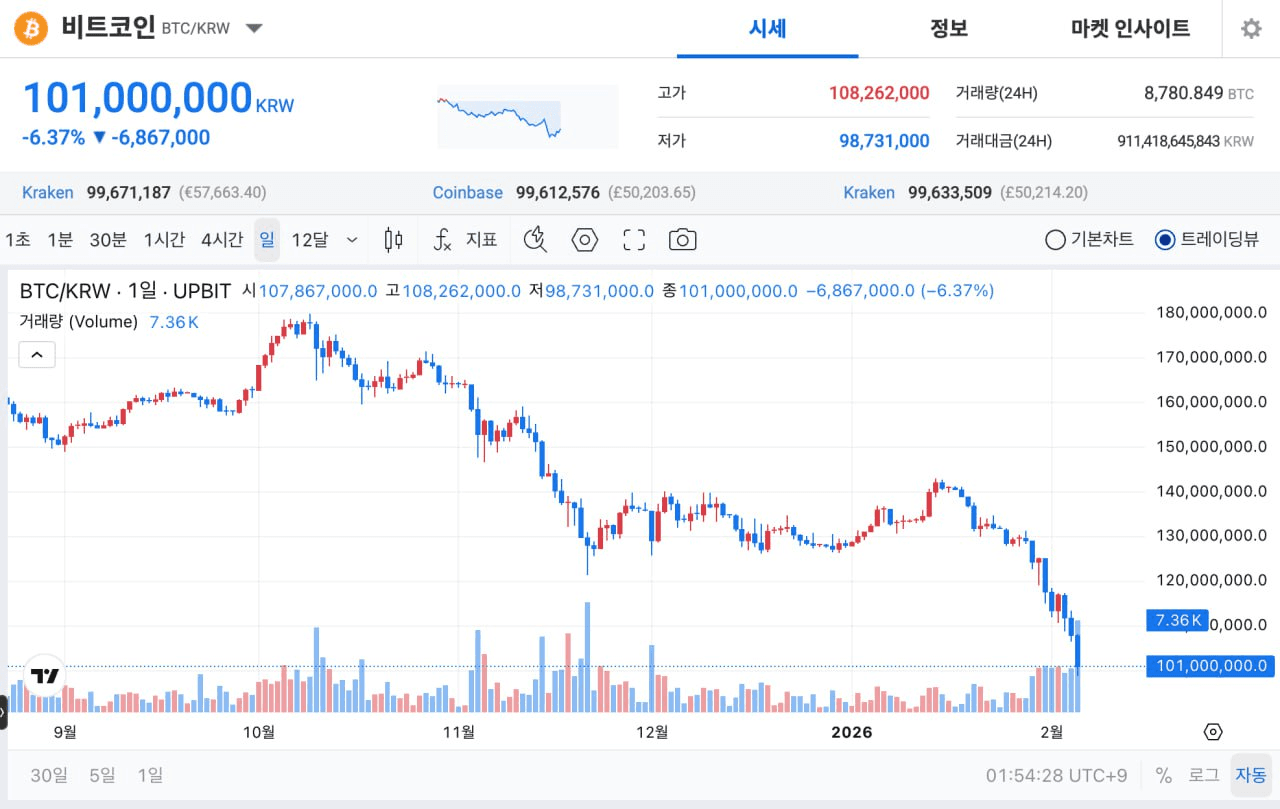Open the settings gear at top right
Screen dimensions: 1280x809
1251,29
